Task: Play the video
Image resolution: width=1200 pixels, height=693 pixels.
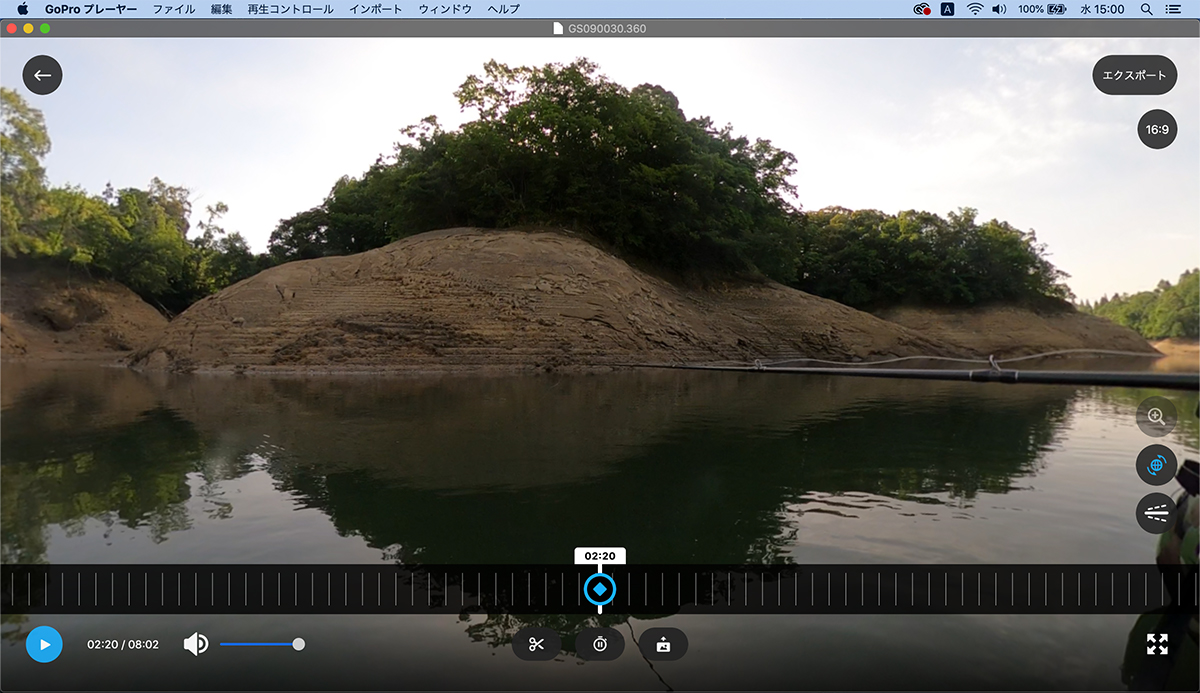Action: tap(44, 644)
